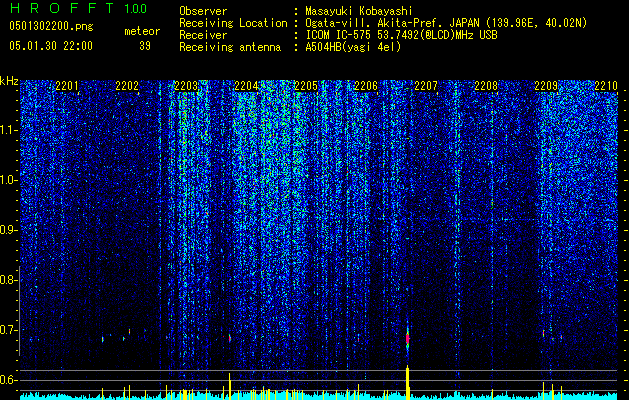Click the meteor count 39
The image size is (629, 400).
click(145, 46)
